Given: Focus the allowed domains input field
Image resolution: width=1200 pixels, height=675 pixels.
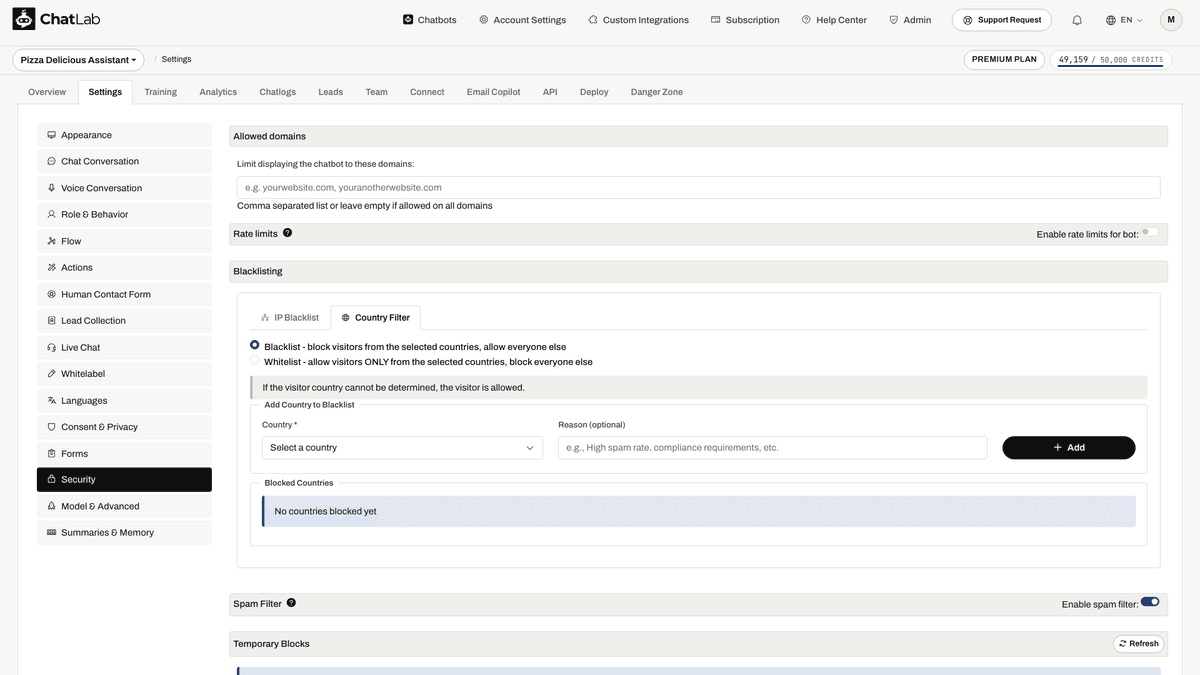Looking at the screenshot, I should coord(698,187).
